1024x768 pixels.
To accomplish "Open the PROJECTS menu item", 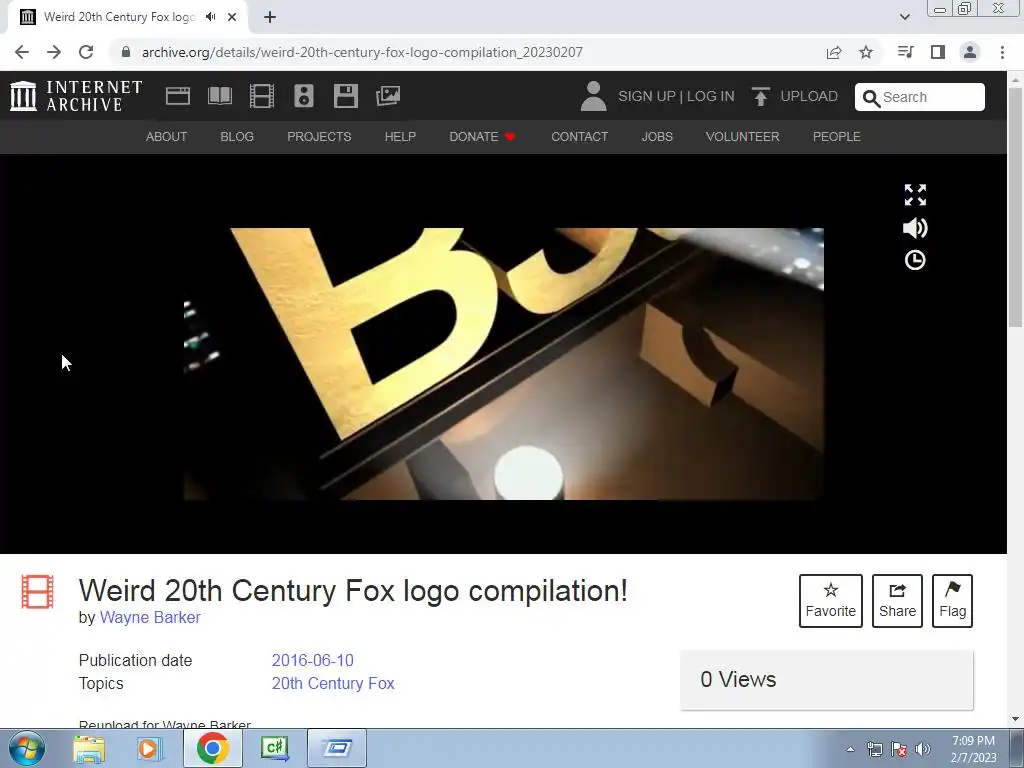I will tap(319, 136).
